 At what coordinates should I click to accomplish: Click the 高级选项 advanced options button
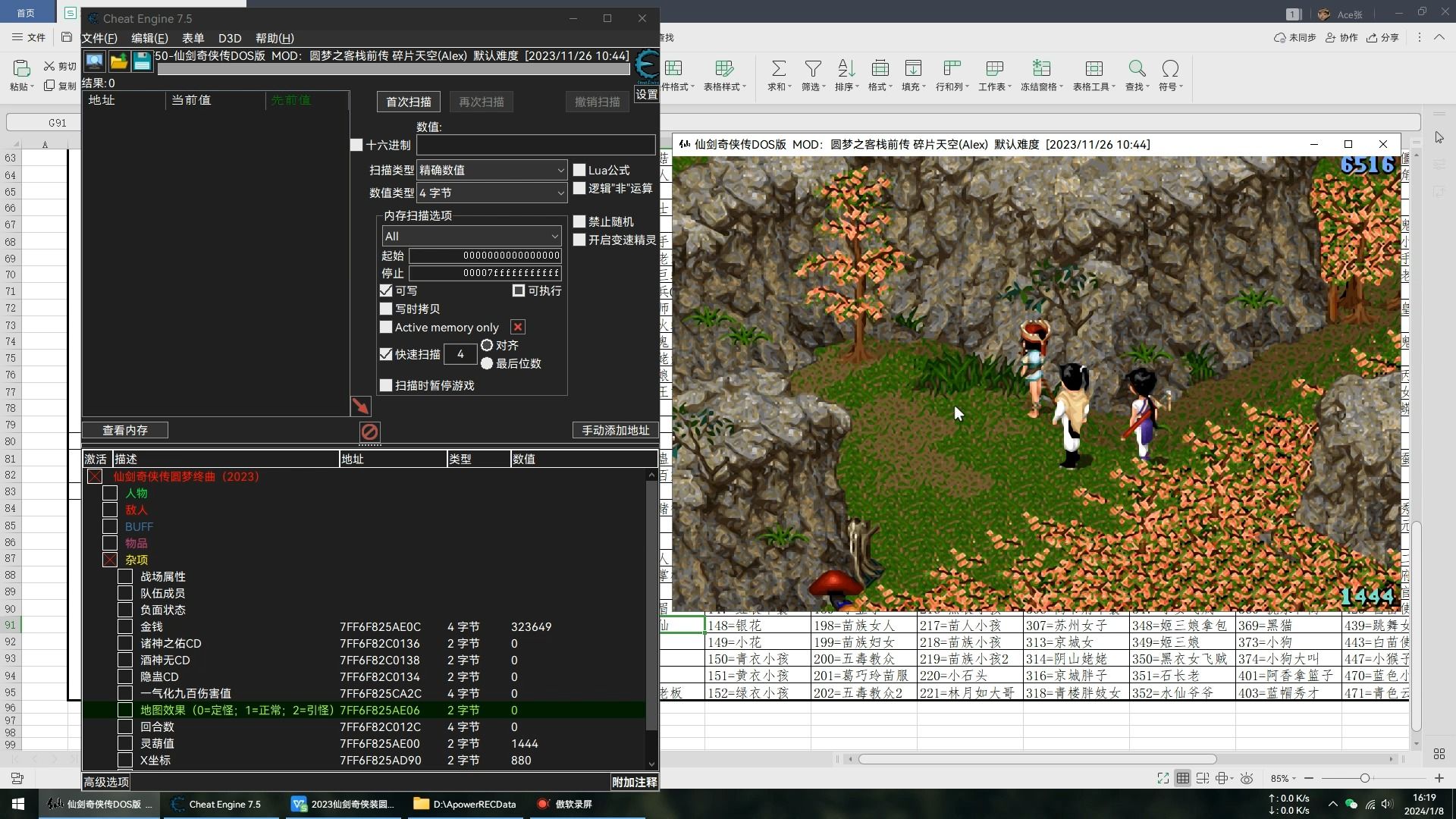pos(106,782)
